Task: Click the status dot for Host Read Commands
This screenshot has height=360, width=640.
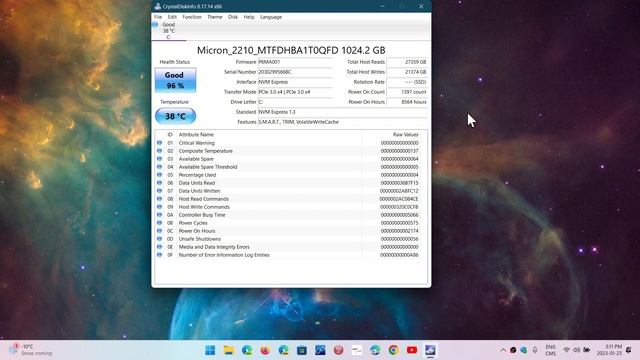Action: 160,199
